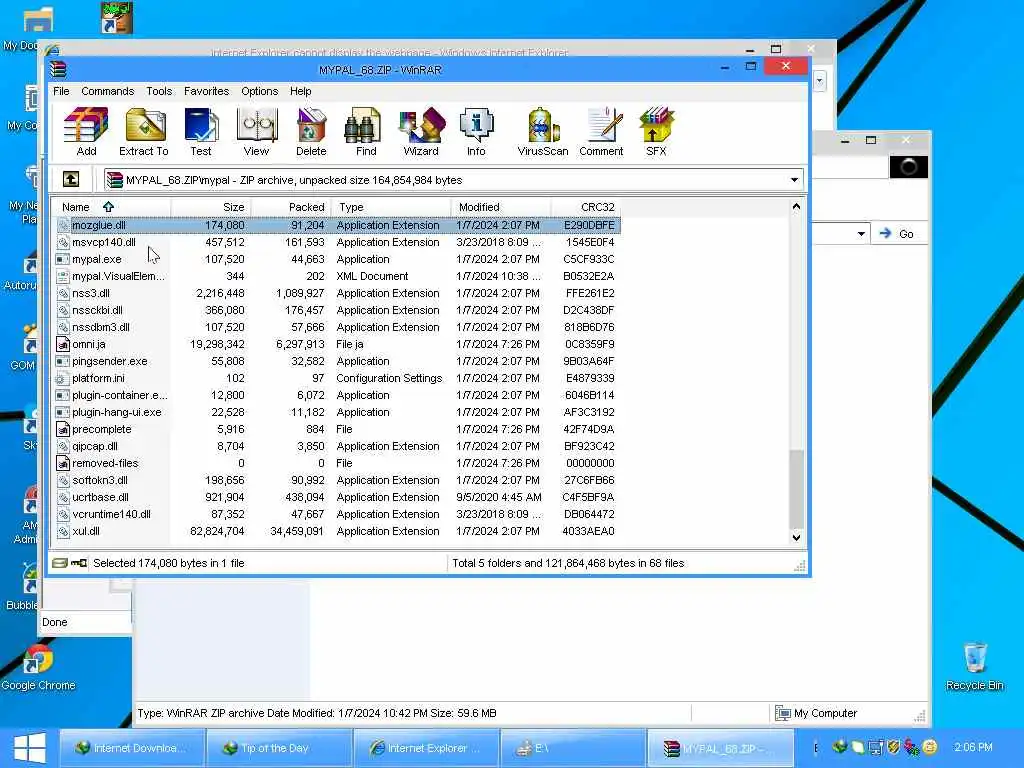Sort by CRC32 column header
This screenshot has width=1024, height=768.
click(586, 207)
